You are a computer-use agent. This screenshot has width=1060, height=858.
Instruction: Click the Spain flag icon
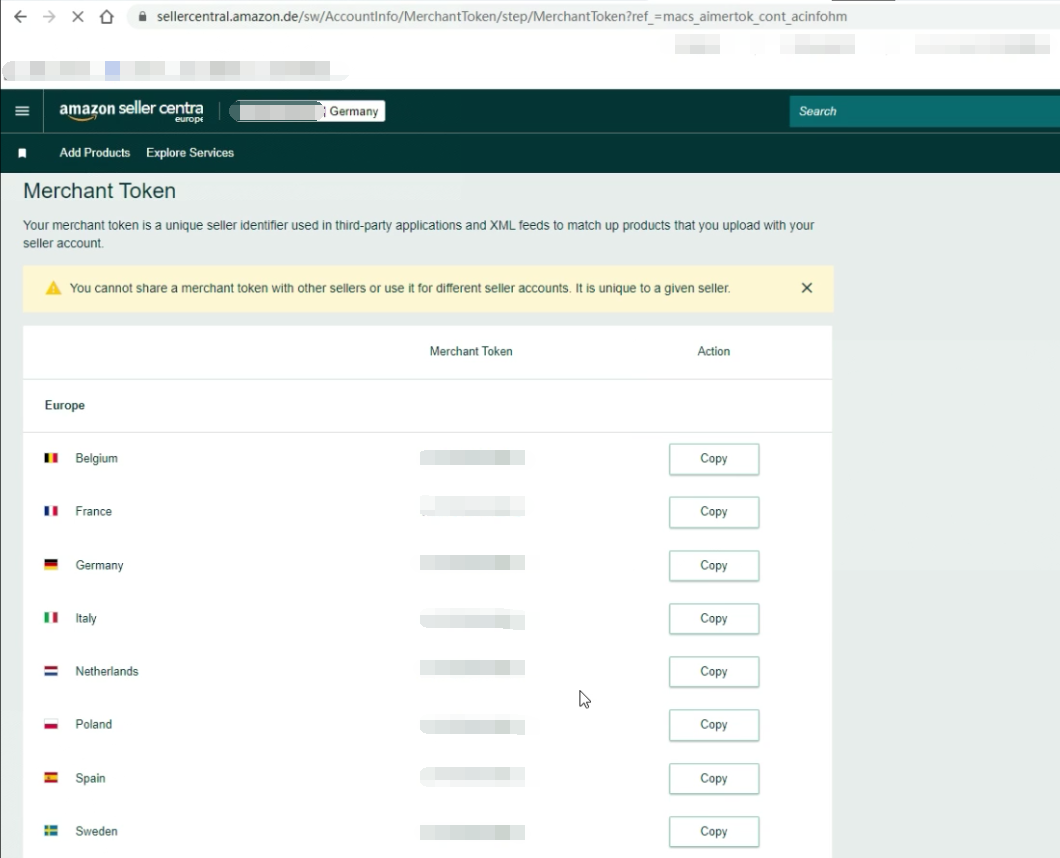[51, 778]
